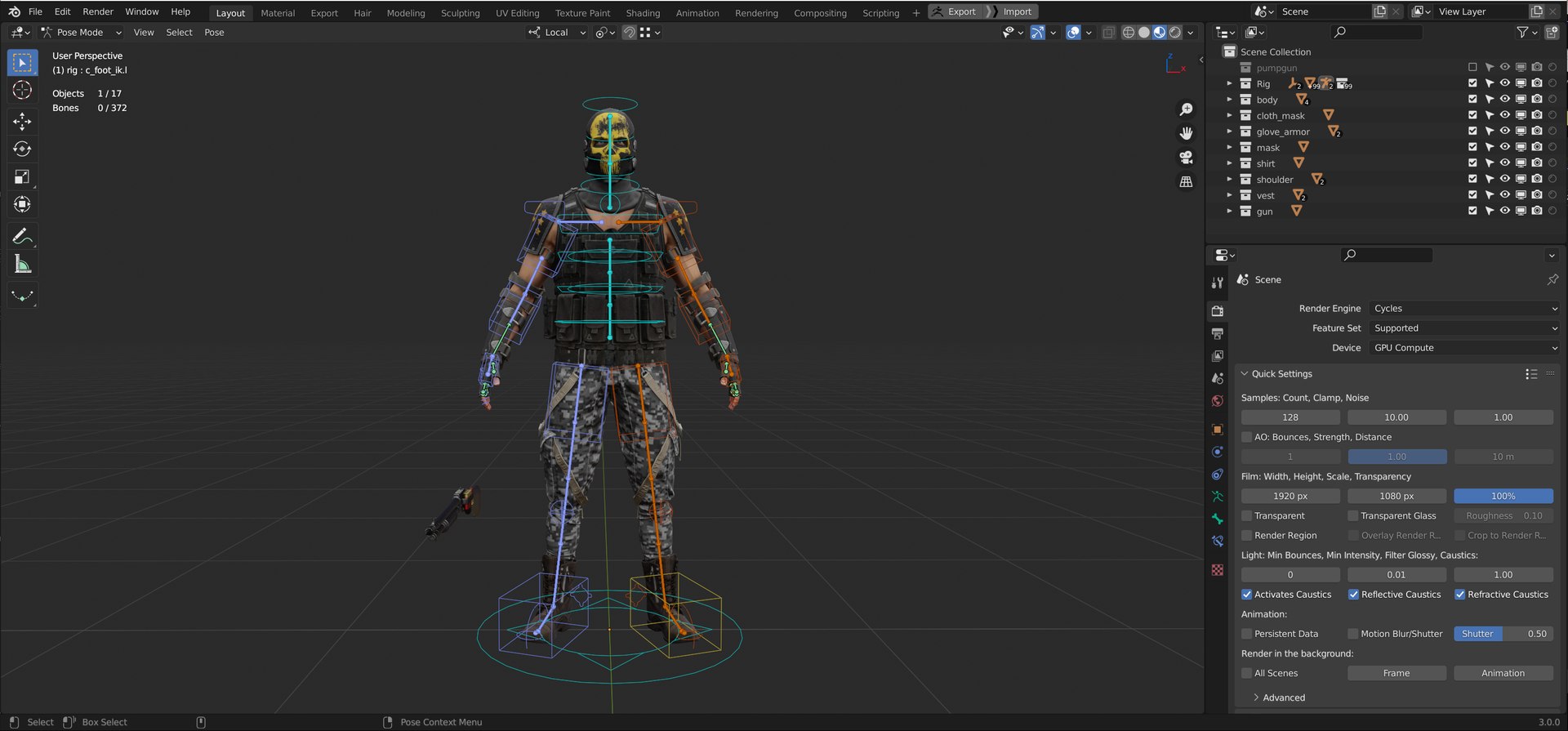Open the Output properties tab icon
1568x731 pixels.
(x=1218, y=333)
